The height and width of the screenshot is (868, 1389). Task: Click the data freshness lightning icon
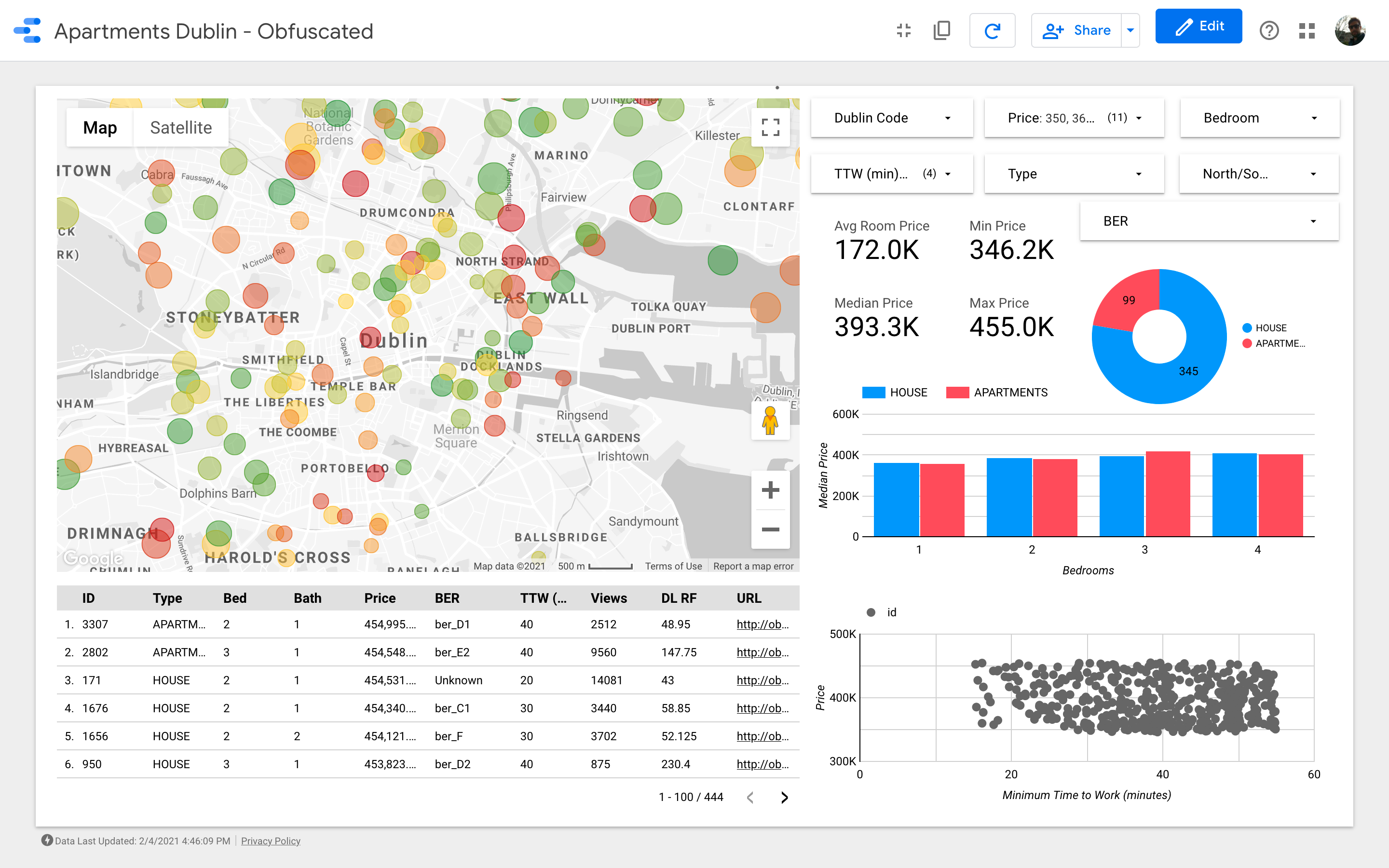click(47, 841)
